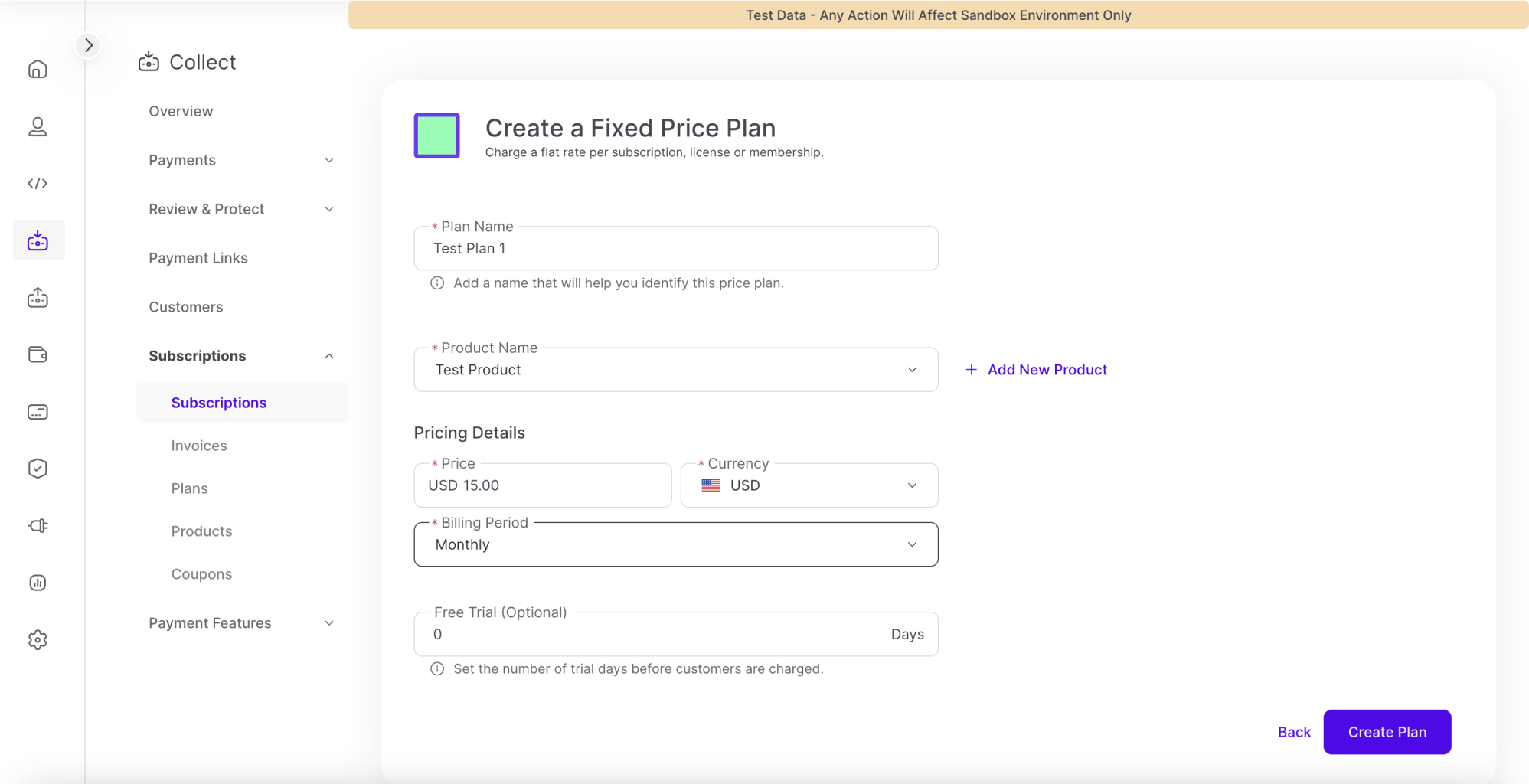Click the Create Plan button

pos(1387,732)
